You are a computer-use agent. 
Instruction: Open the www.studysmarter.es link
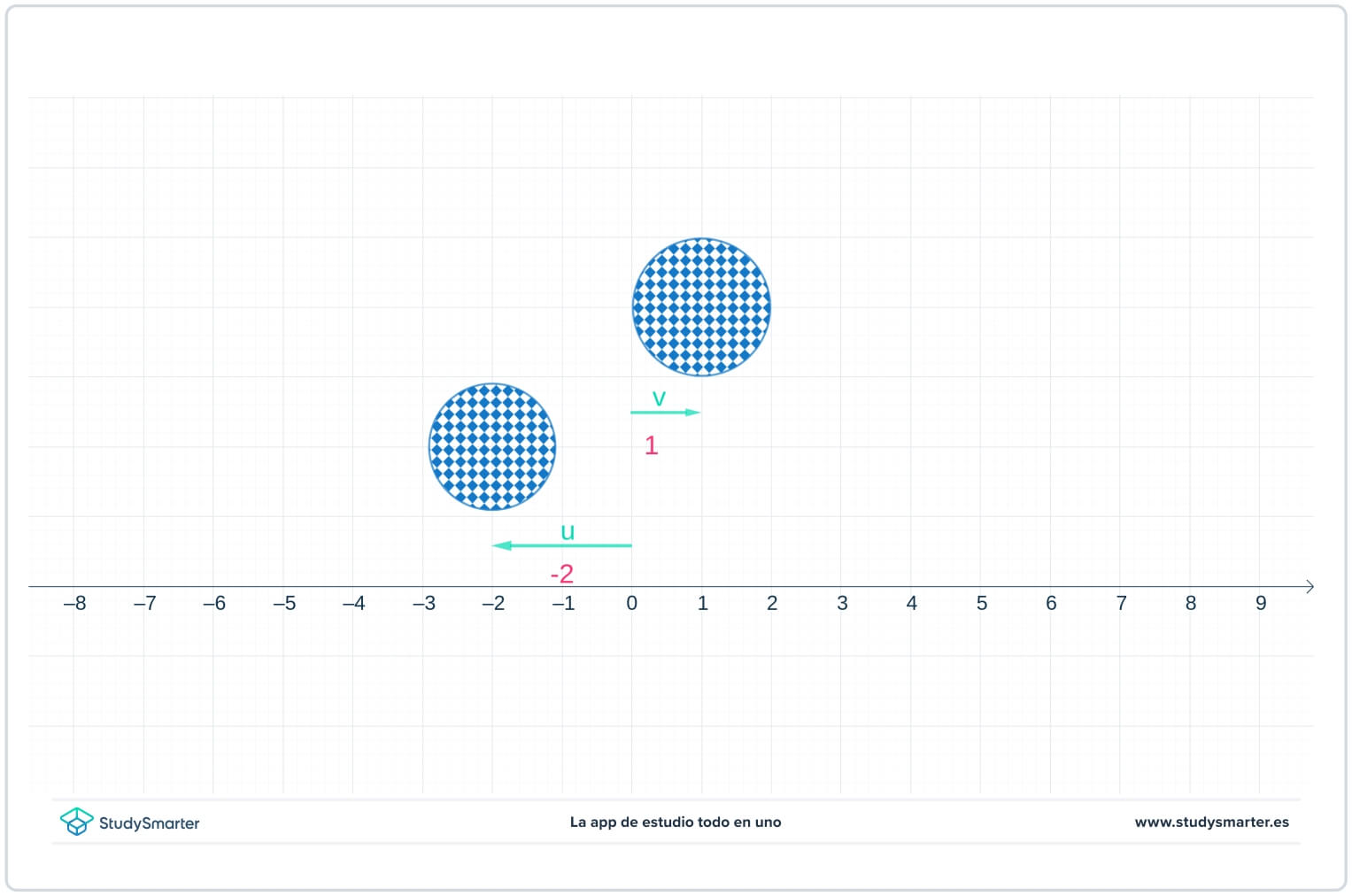click(x=1212, y=822)
